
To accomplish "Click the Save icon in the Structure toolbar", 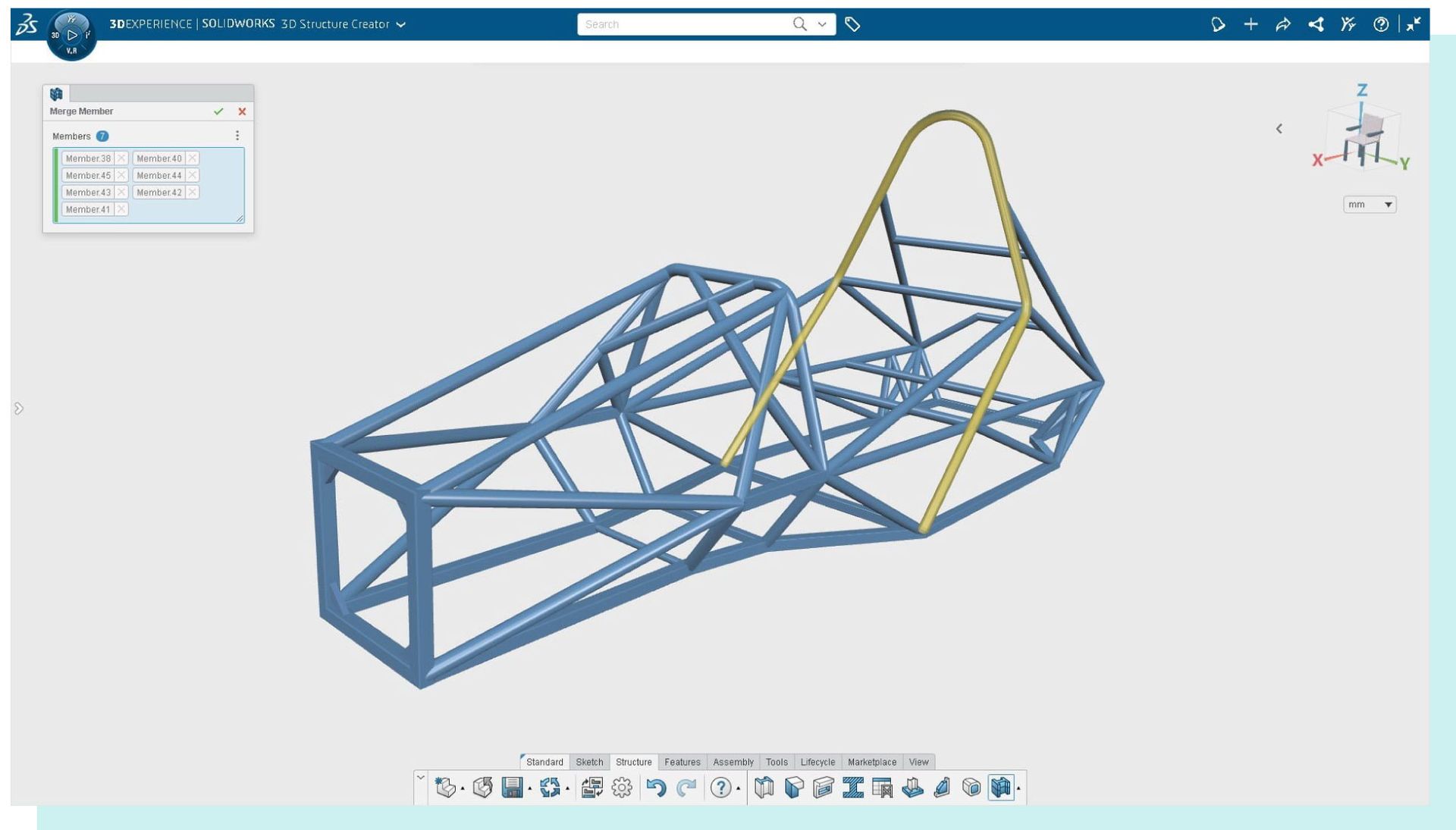I will (513, 788).
